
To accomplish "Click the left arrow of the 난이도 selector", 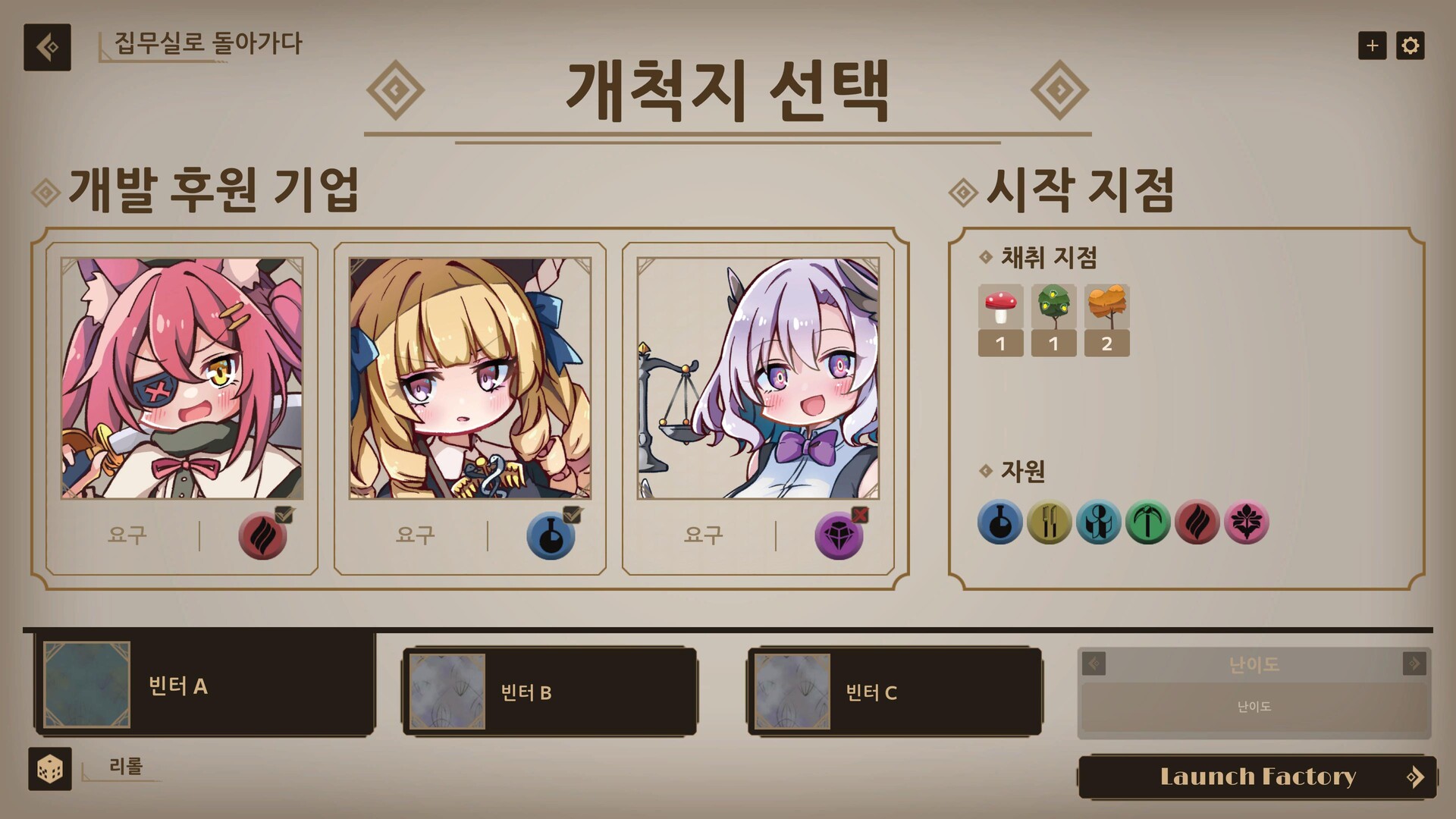I will pos(1094,664).
